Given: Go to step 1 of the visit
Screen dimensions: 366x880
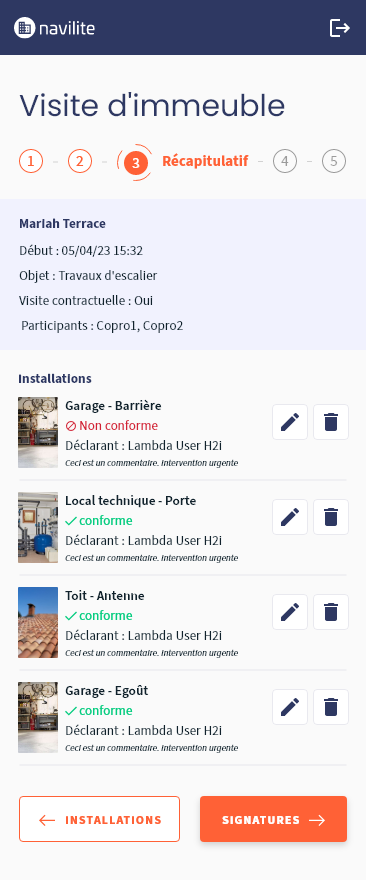Looking at the screenshot, I should pyautogui.click(x=31, y=162).
